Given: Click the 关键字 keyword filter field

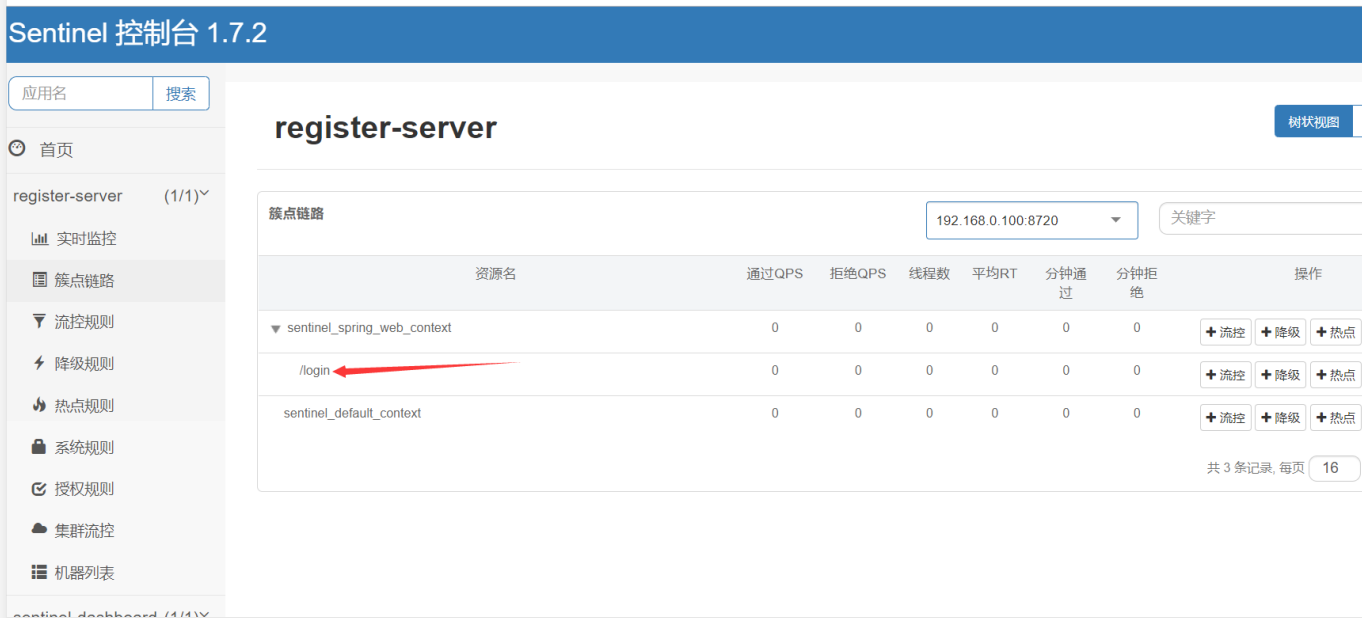Looking at the screenshot, I should [1260, 218].
